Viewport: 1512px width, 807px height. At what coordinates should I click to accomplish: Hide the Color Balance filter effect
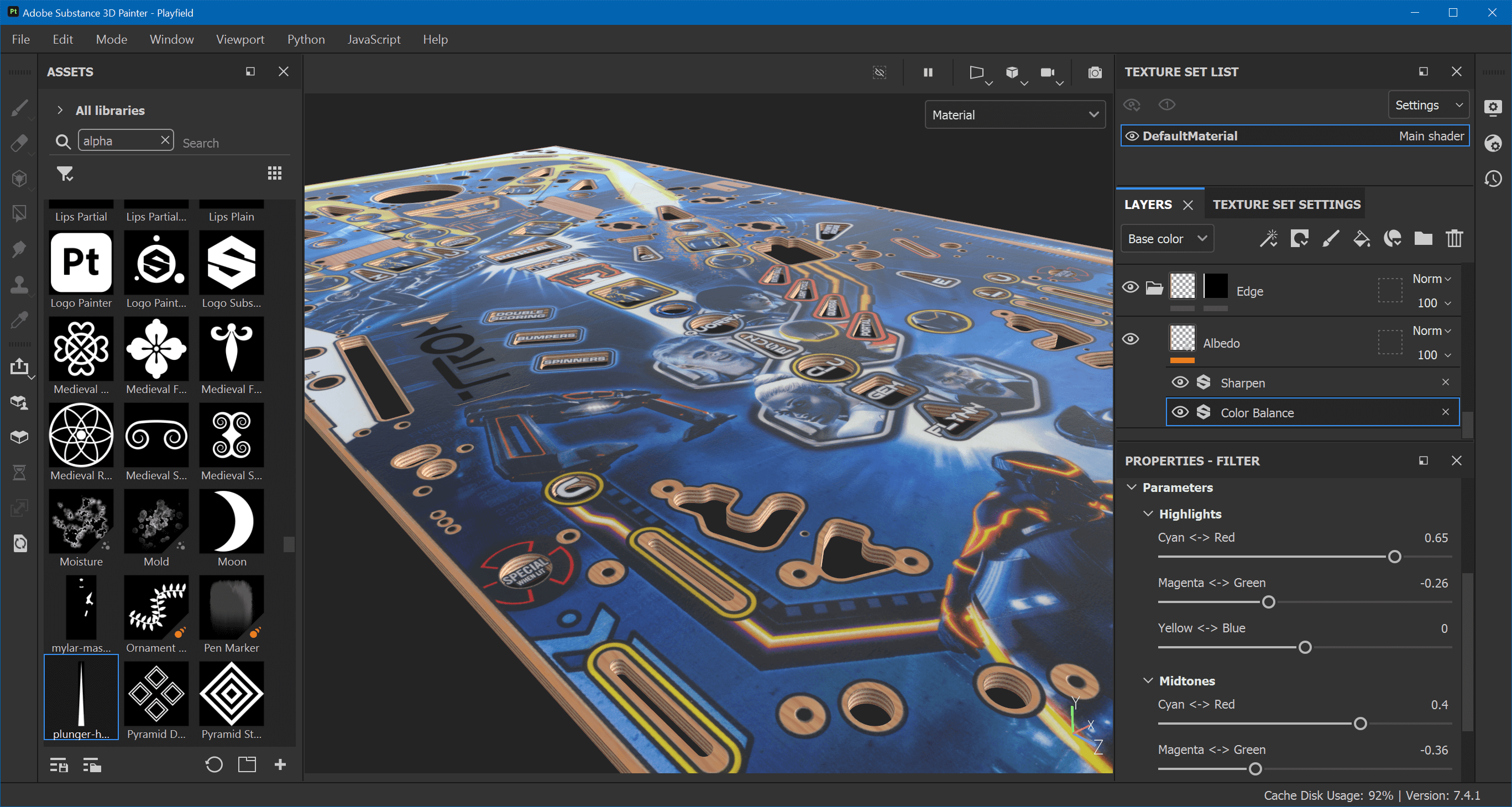click(x=1180, y=412)
